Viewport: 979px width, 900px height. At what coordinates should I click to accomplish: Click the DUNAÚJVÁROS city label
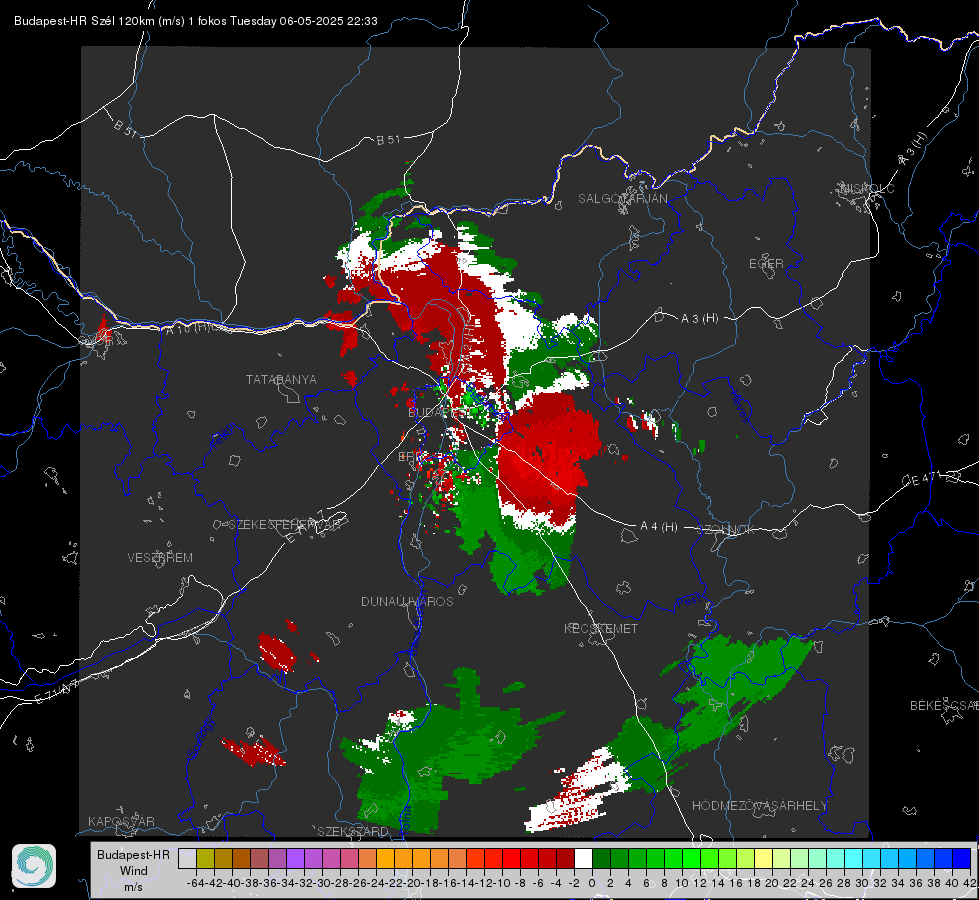(407, 601)
